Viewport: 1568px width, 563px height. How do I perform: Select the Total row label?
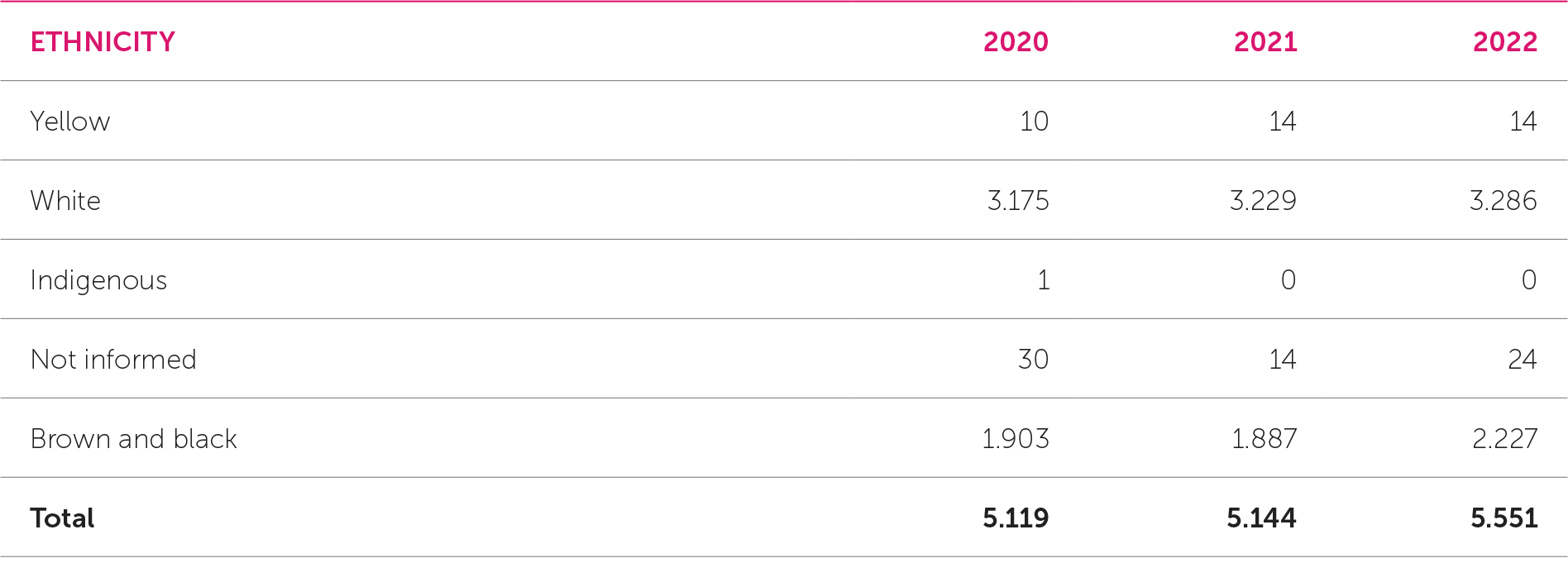coord(62,518)
